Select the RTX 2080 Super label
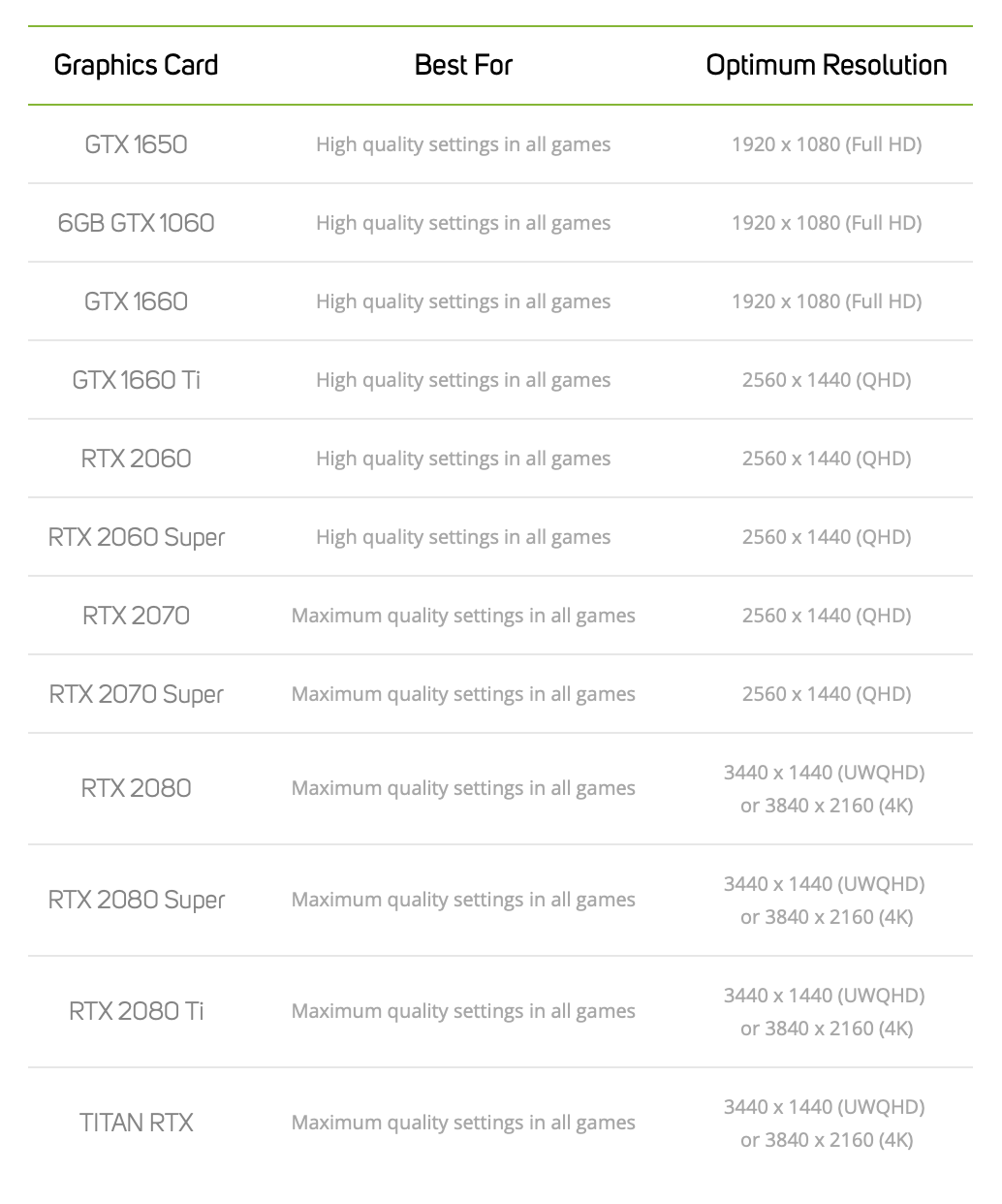Image resolution: width=1002 pixels, height=1204 pixels. click(136, 900)
